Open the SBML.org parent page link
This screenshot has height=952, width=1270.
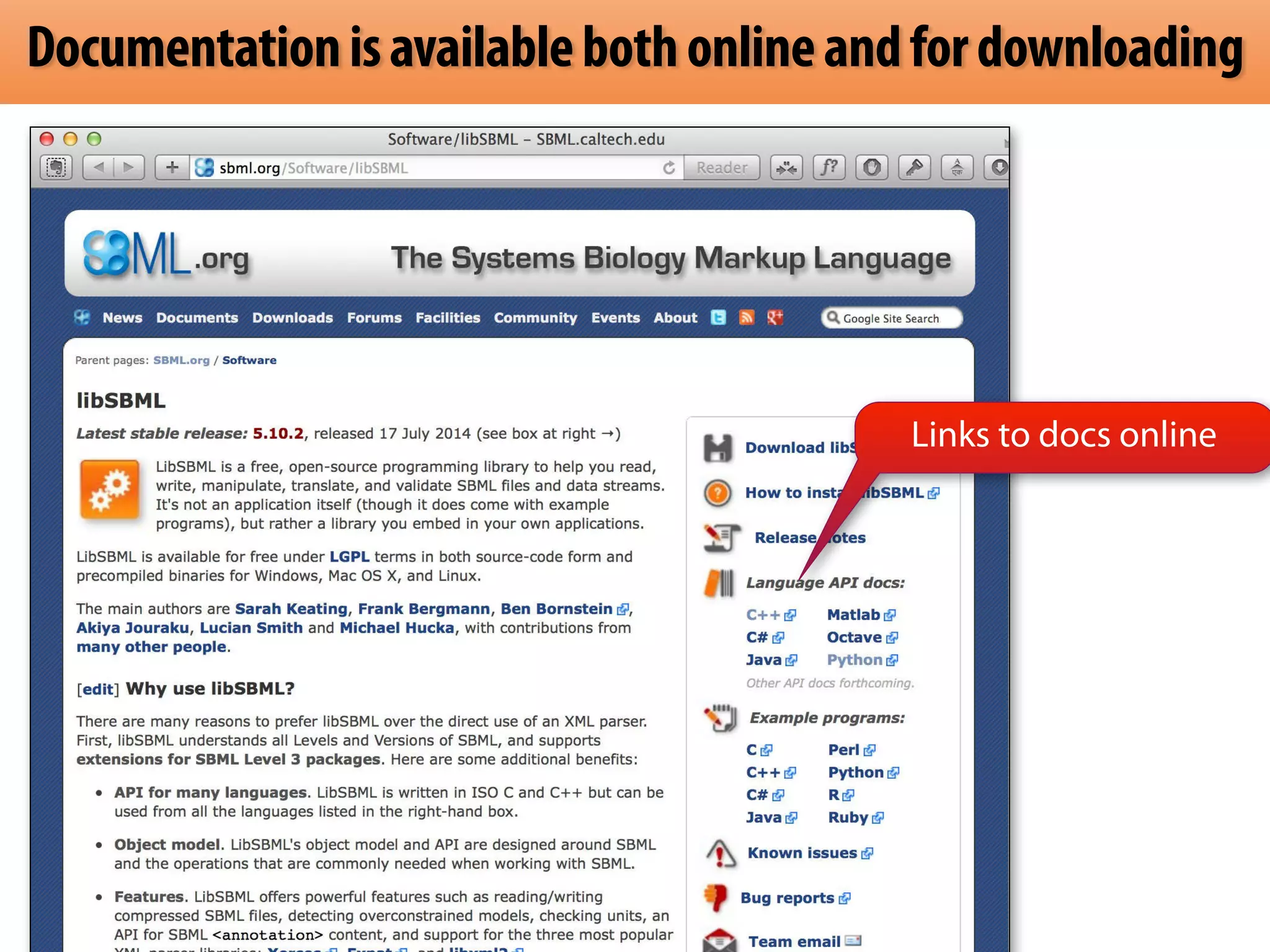[x=181, y=360]
